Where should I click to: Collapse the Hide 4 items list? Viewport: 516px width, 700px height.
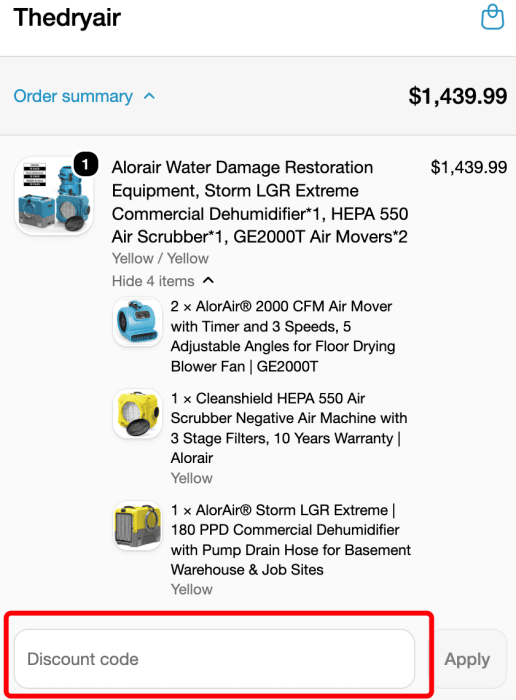pos(163,281)
